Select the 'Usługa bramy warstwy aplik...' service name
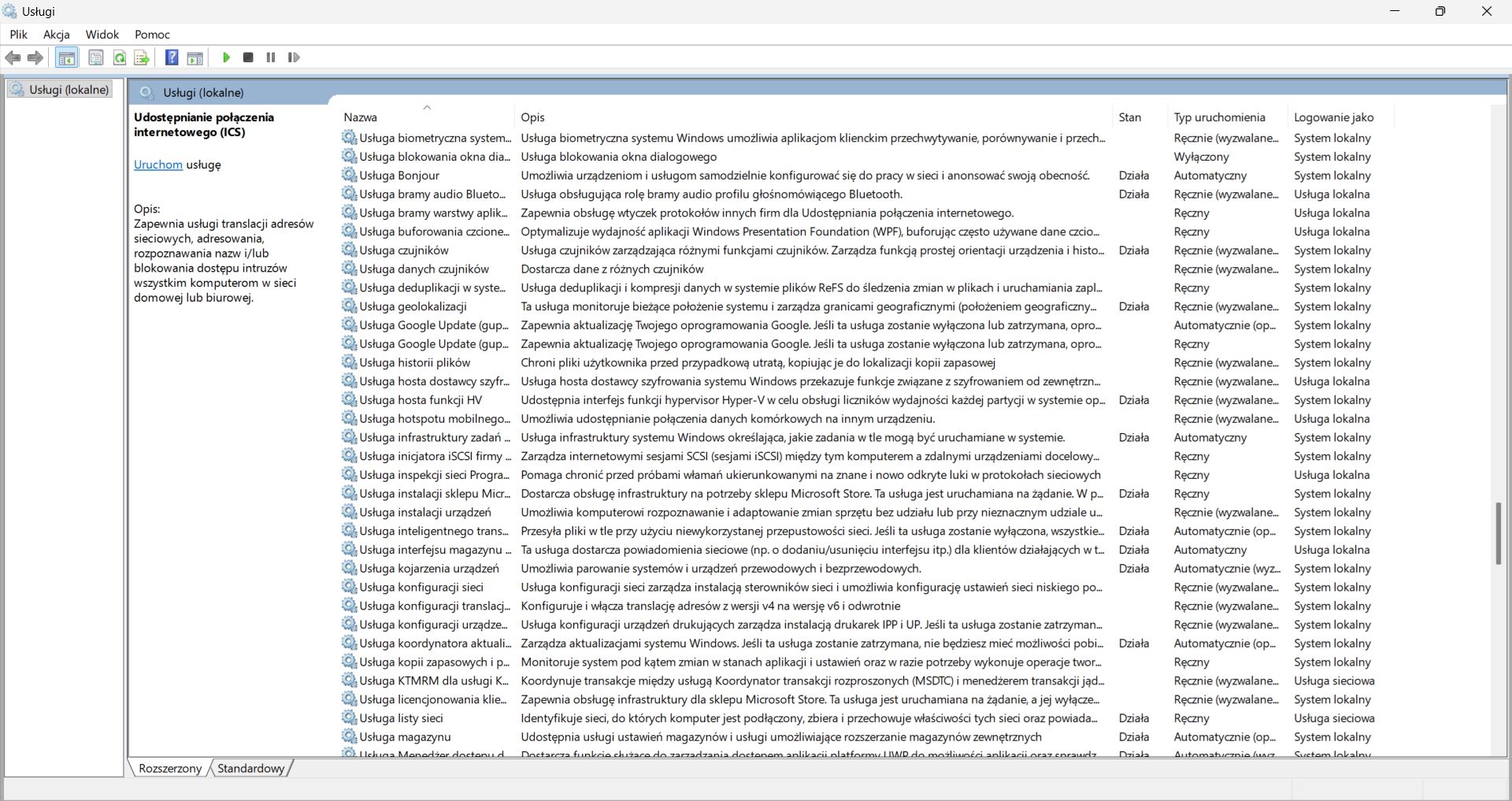Screen dimensions: 1512x801 tap(433, 213)
